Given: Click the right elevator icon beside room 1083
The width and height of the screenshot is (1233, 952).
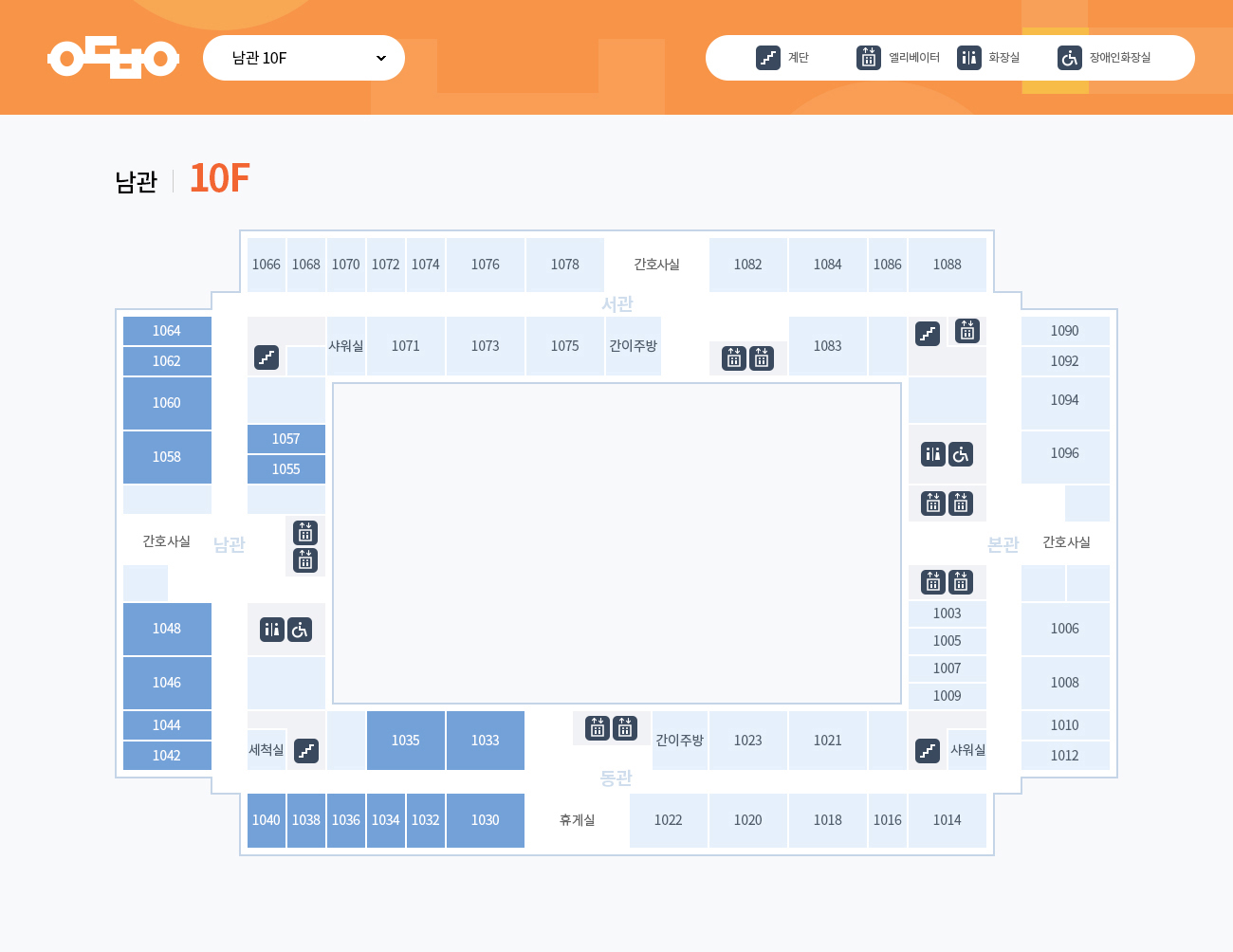Looking at the screenshot, I should click(x=762, y=358).
